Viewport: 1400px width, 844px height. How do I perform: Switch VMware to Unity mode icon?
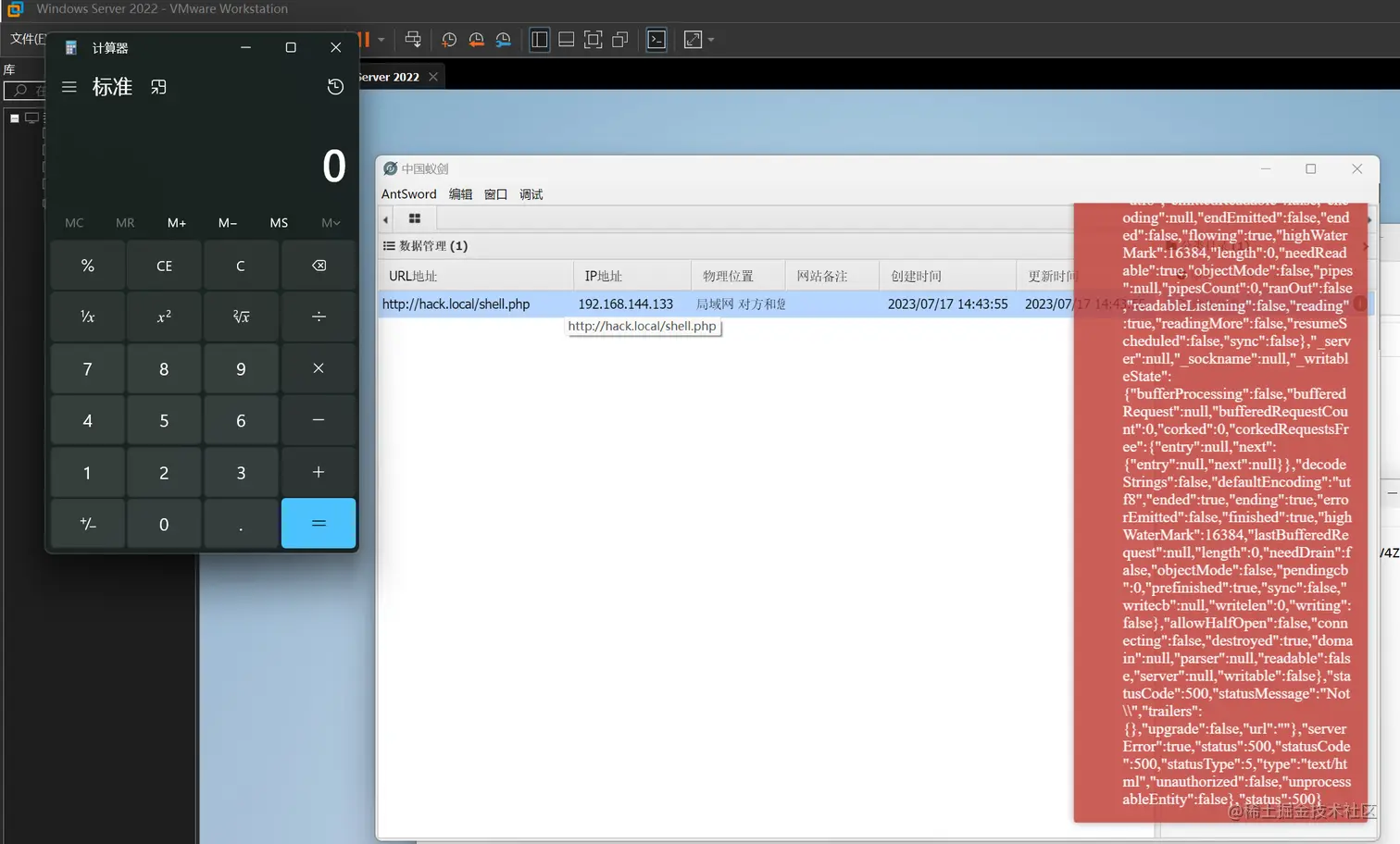[620, 40]
